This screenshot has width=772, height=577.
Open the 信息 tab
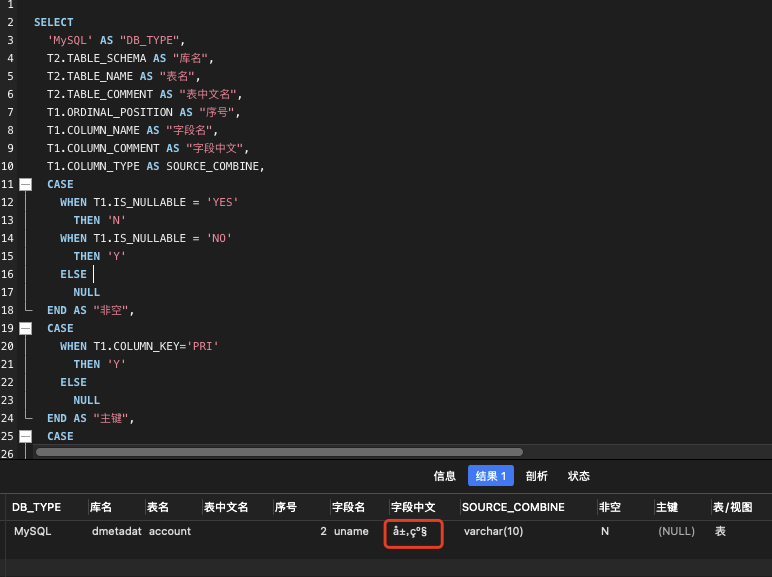(444, 476)
